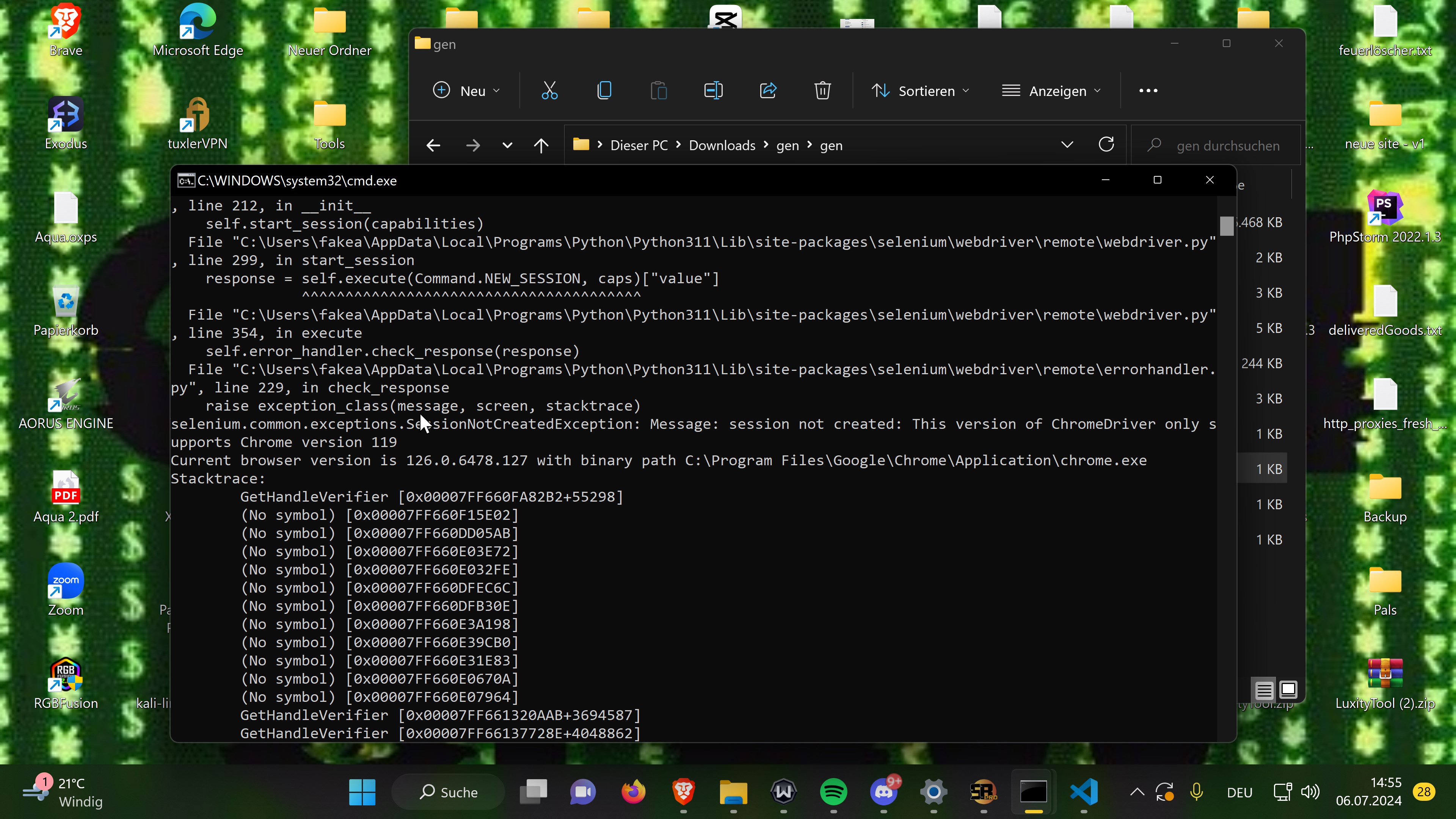Open the three-dots more options menu
Viewport: 1456px width, 819px height.
tap(1148, 91)
